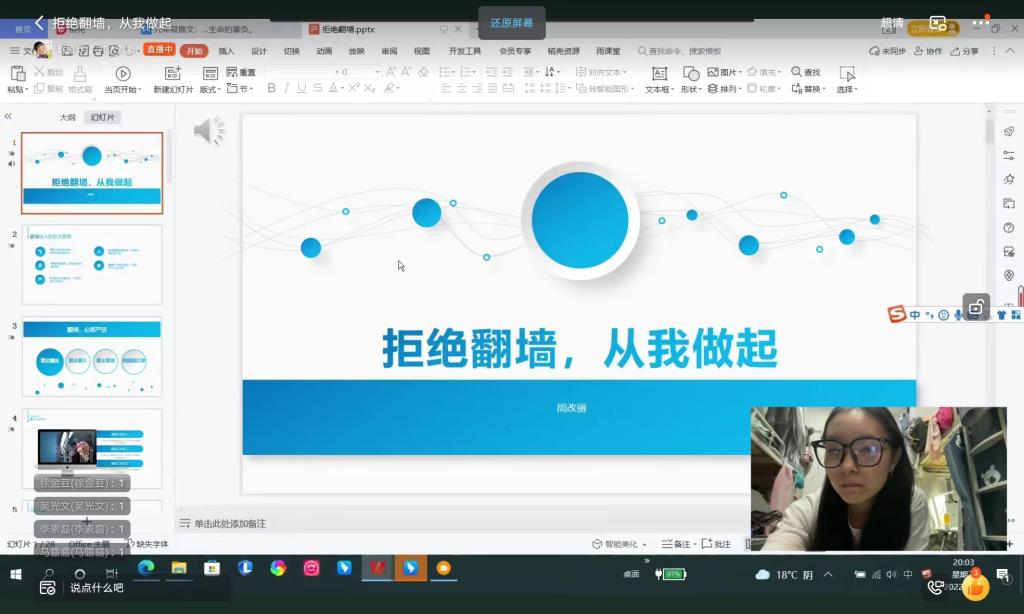1024x614 pixels.
Task: Click the increase font size icon
Action: tap(391, 72)
